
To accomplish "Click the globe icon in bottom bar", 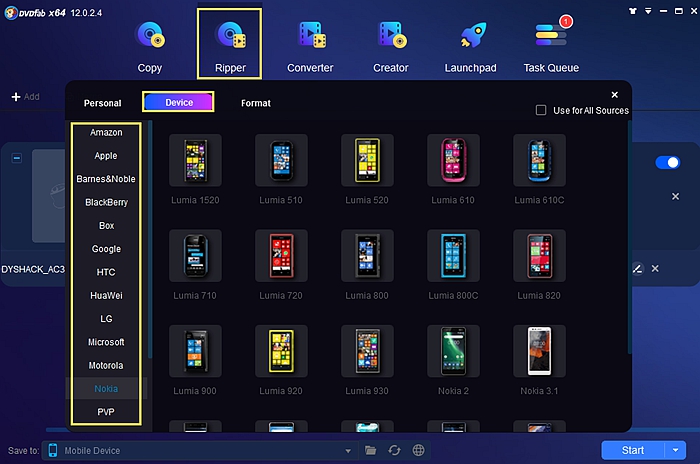I will pyautogui.click(x=419, y=451).
